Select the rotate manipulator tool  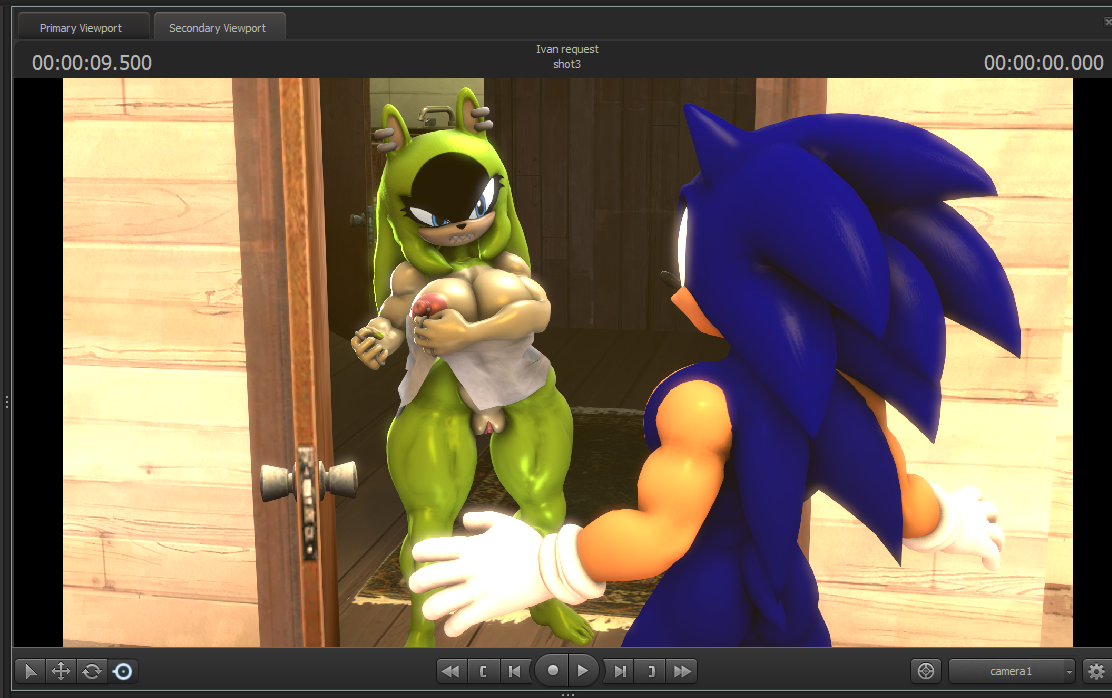[91, 671]
